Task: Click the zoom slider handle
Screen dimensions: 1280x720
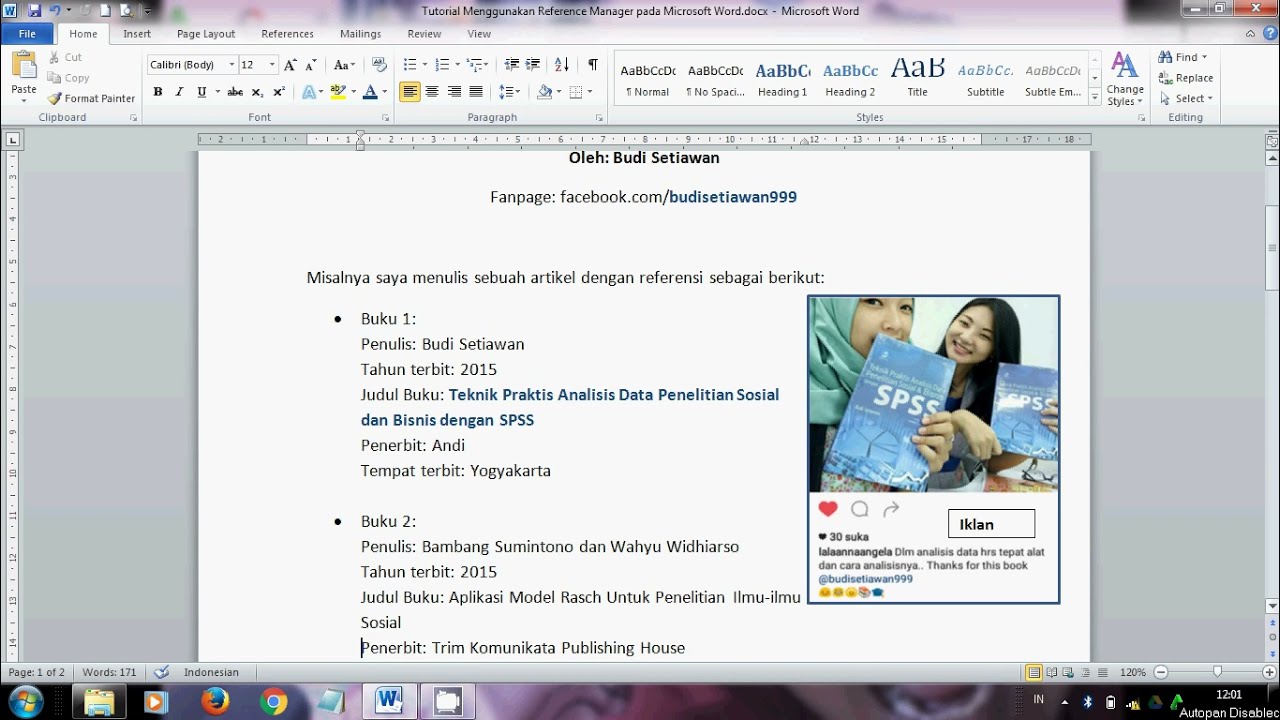Action: pos(1217,673)
